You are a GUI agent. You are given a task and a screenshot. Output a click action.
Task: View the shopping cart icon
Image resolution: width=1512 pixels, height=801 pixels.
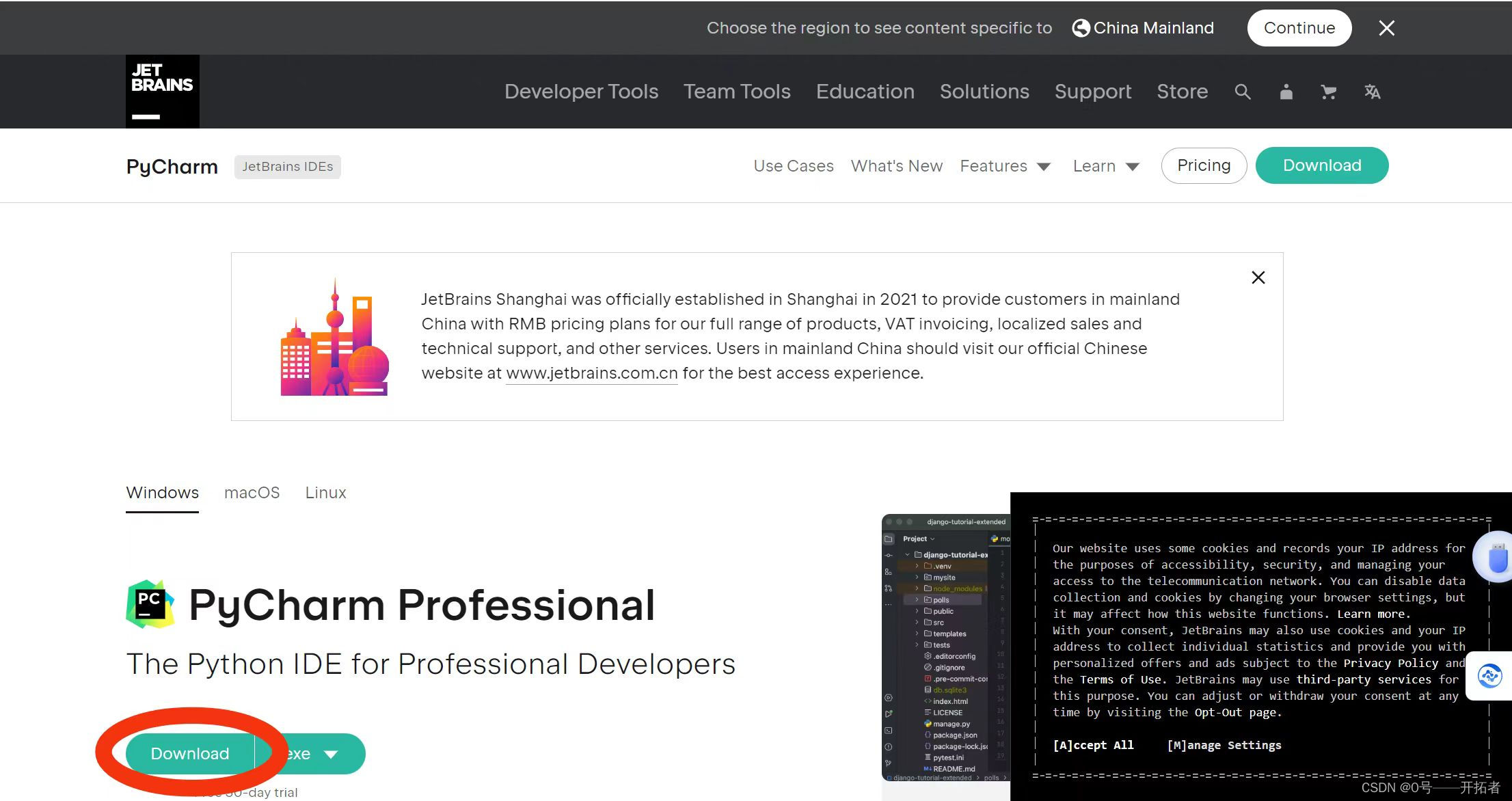pyautogui.click(x=1329, y=92)
